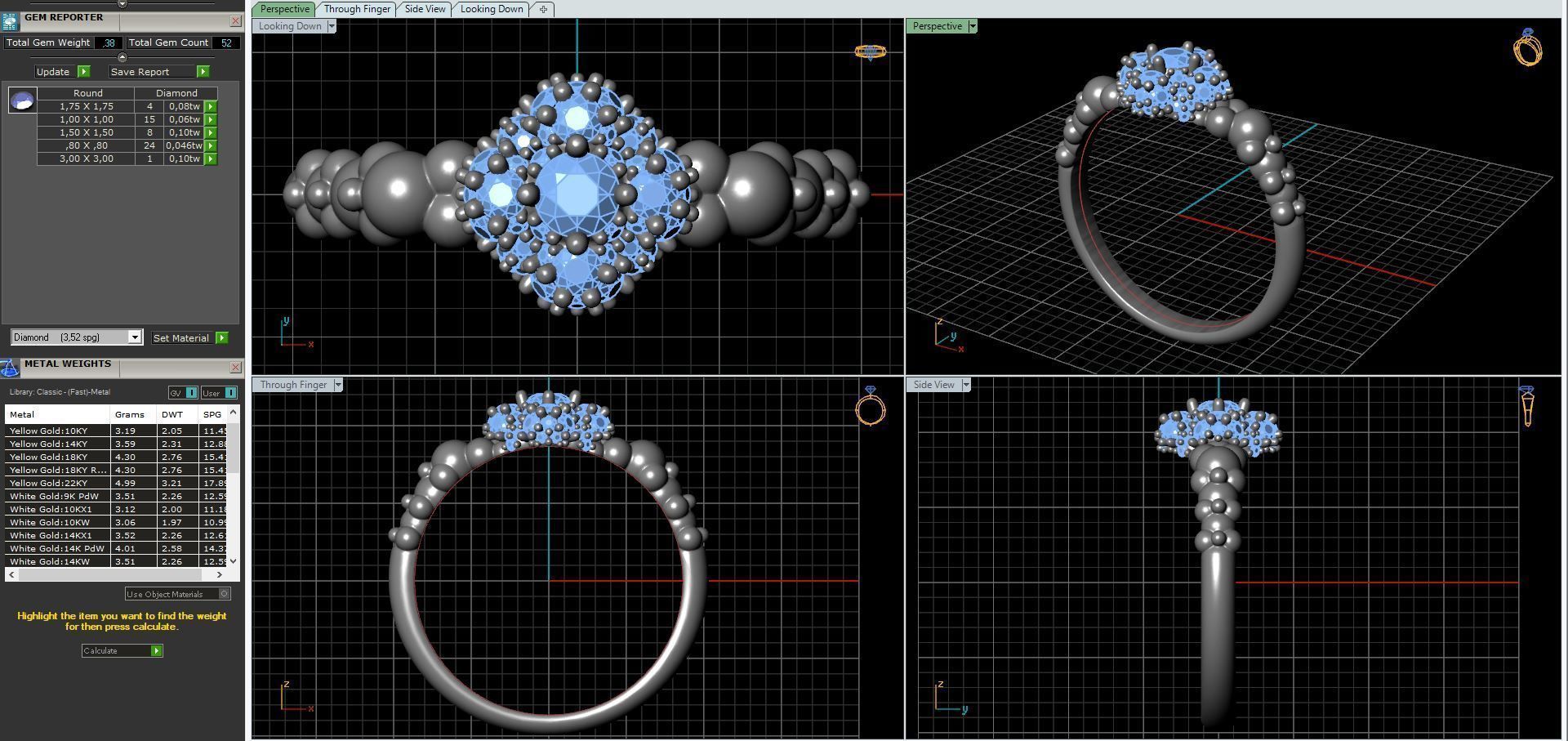The width and height of the screenshot is (1568, 741).
Task: Select the White Gold:9K PdW row
Action: point(117,496)
